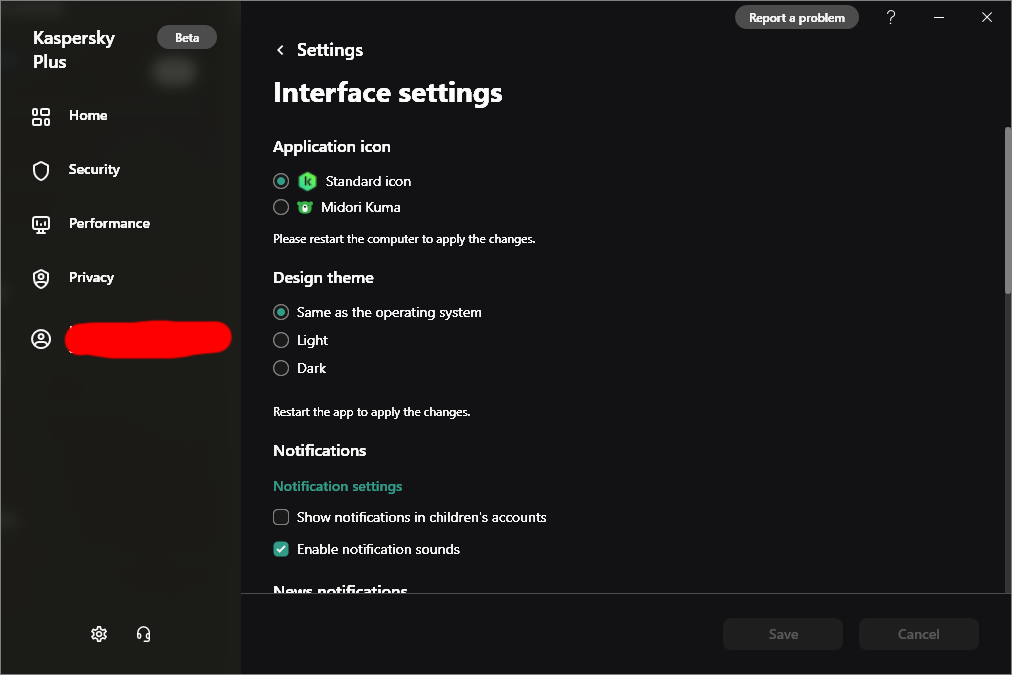Open the user account profile icon
The image size is (1012, 675).
click(x=41, y=339)
